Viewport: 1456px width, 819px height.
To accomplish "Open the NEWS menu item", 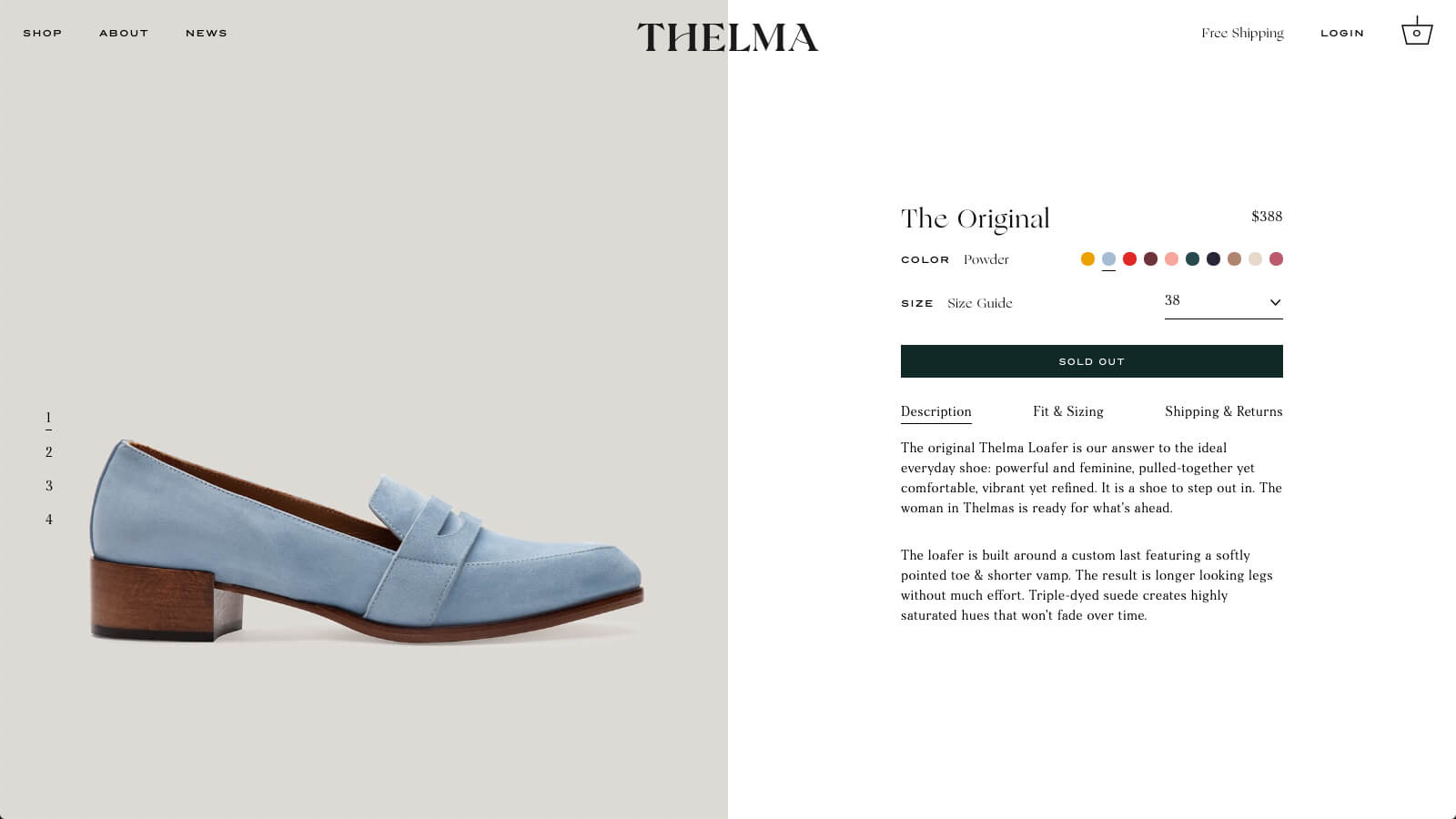I will (x=207, y=33).
